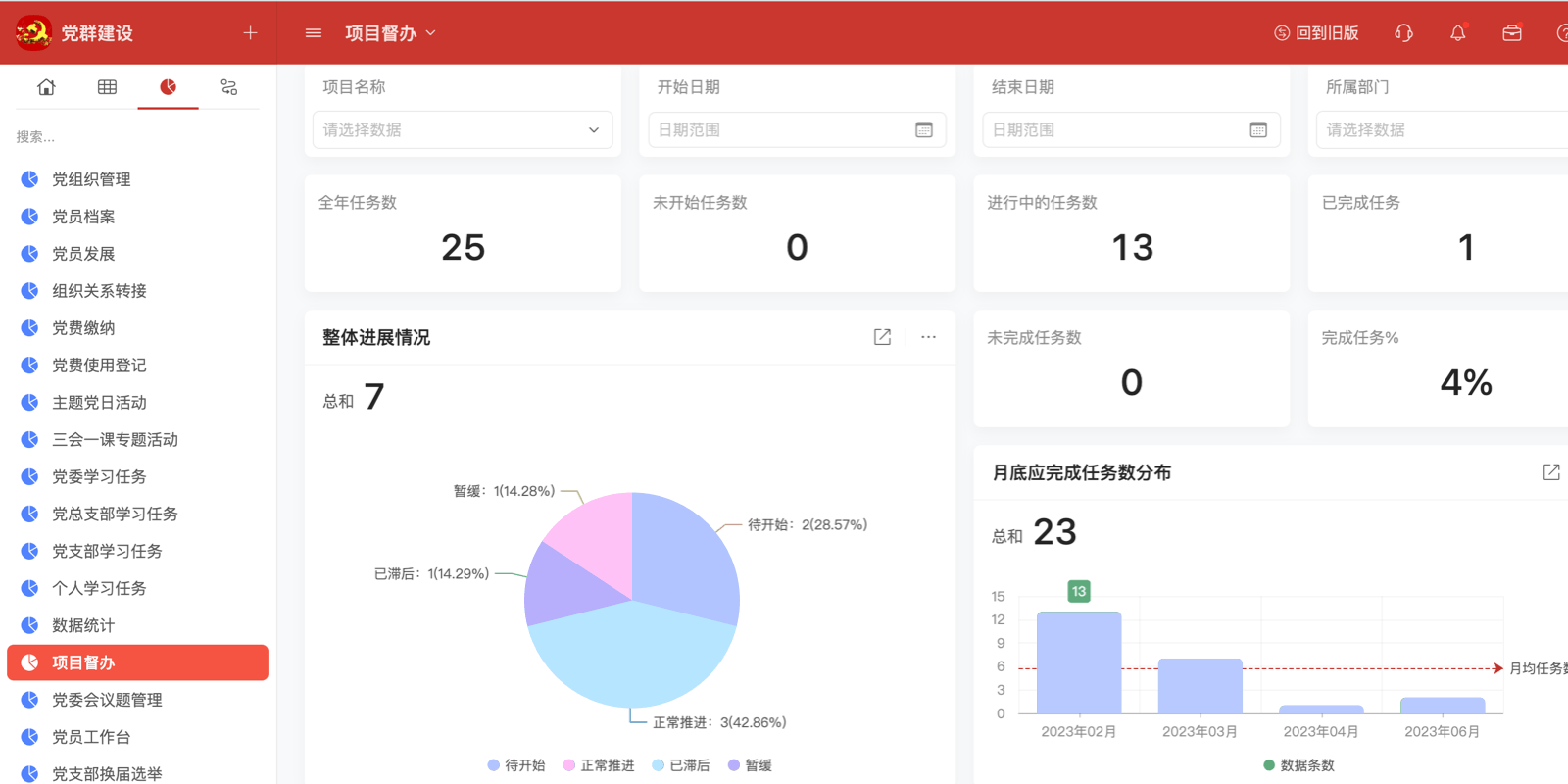1568x784 pixels.
Task: Toggle 正常推进 legend in pie chart
Action: point(599,765)
